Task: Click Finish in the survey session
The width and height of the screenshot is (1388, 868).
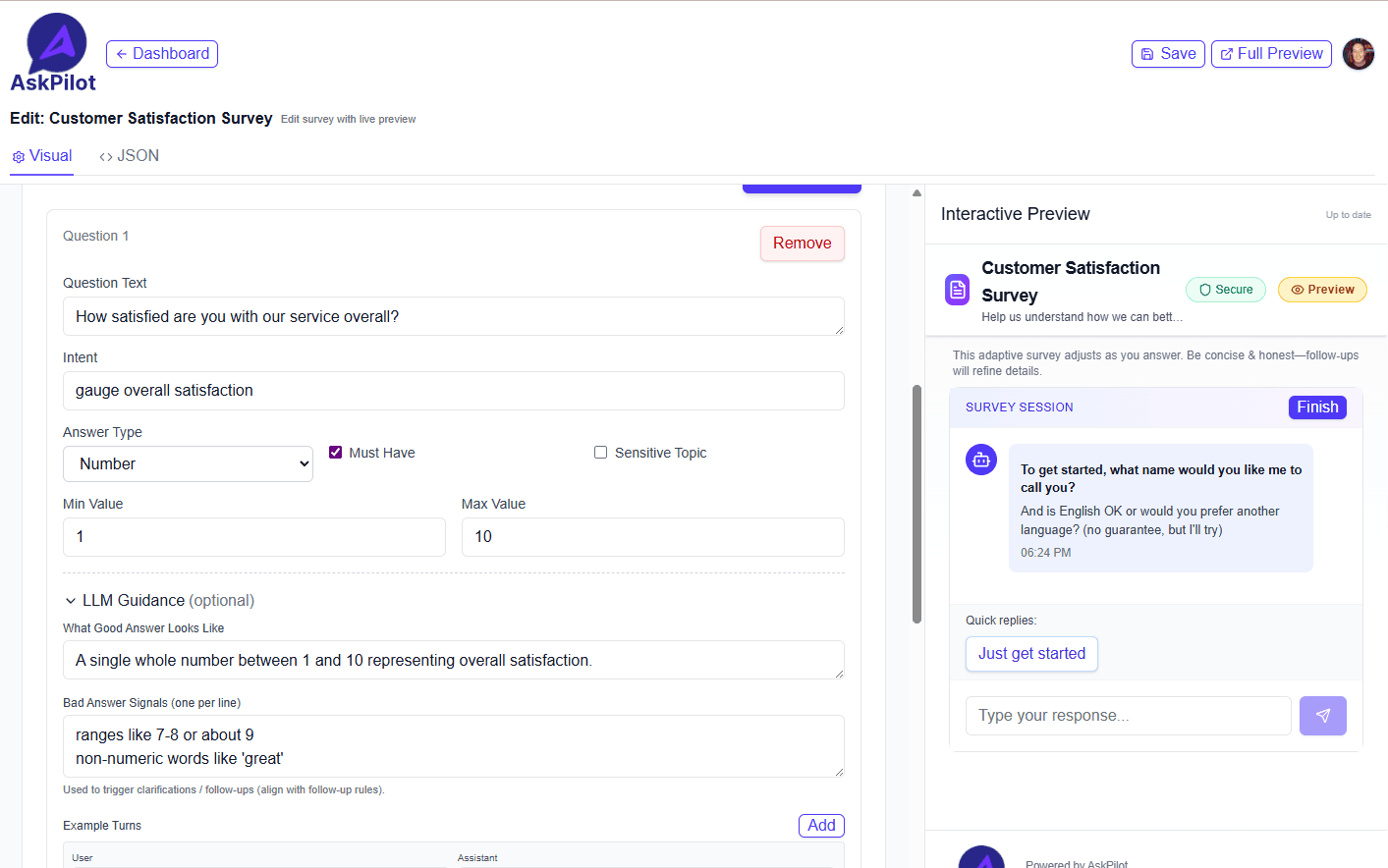Action: tap(1317, 407)
